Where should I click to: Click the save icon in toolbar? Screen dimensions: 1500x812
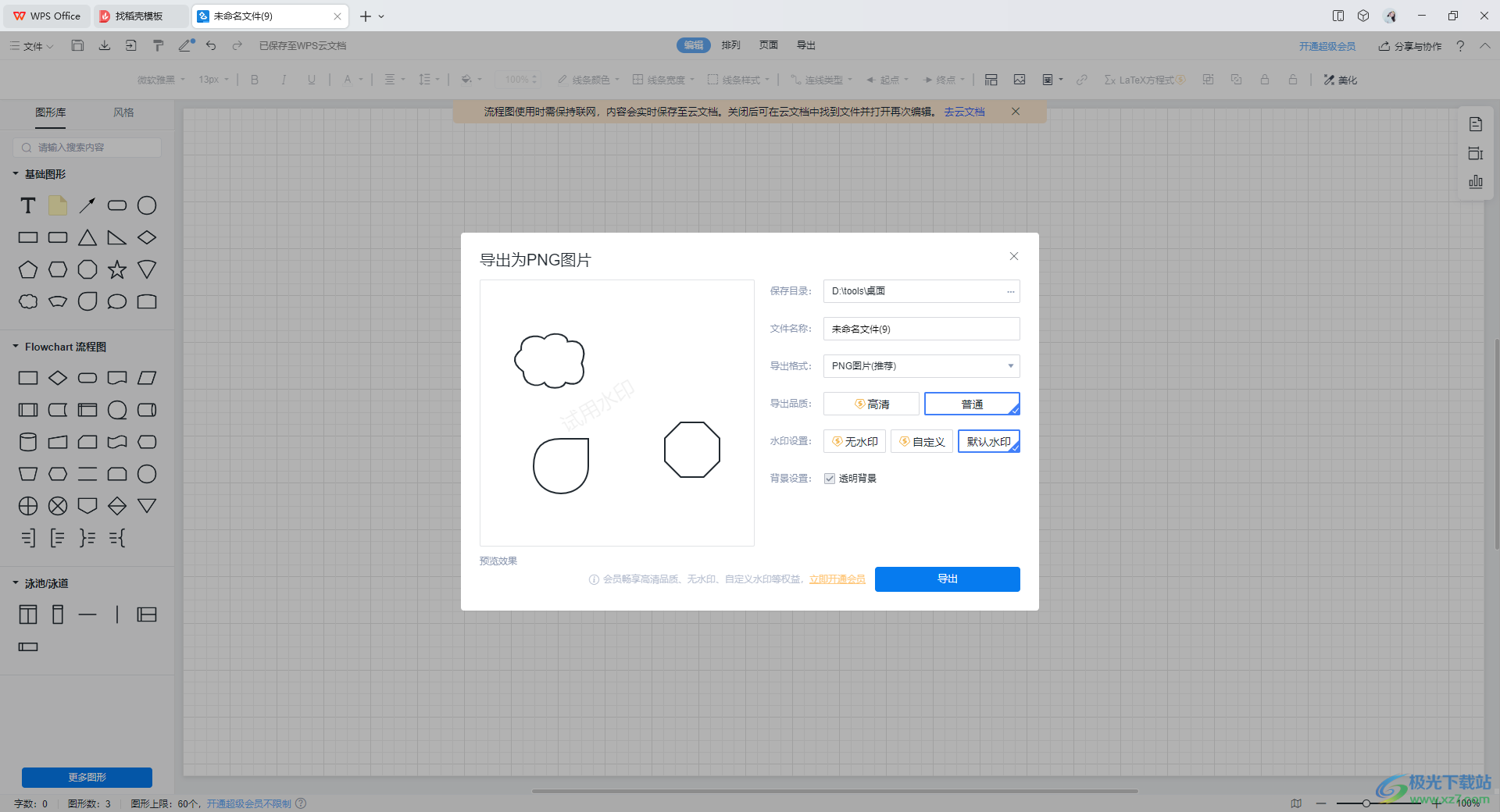click(77, 45)
